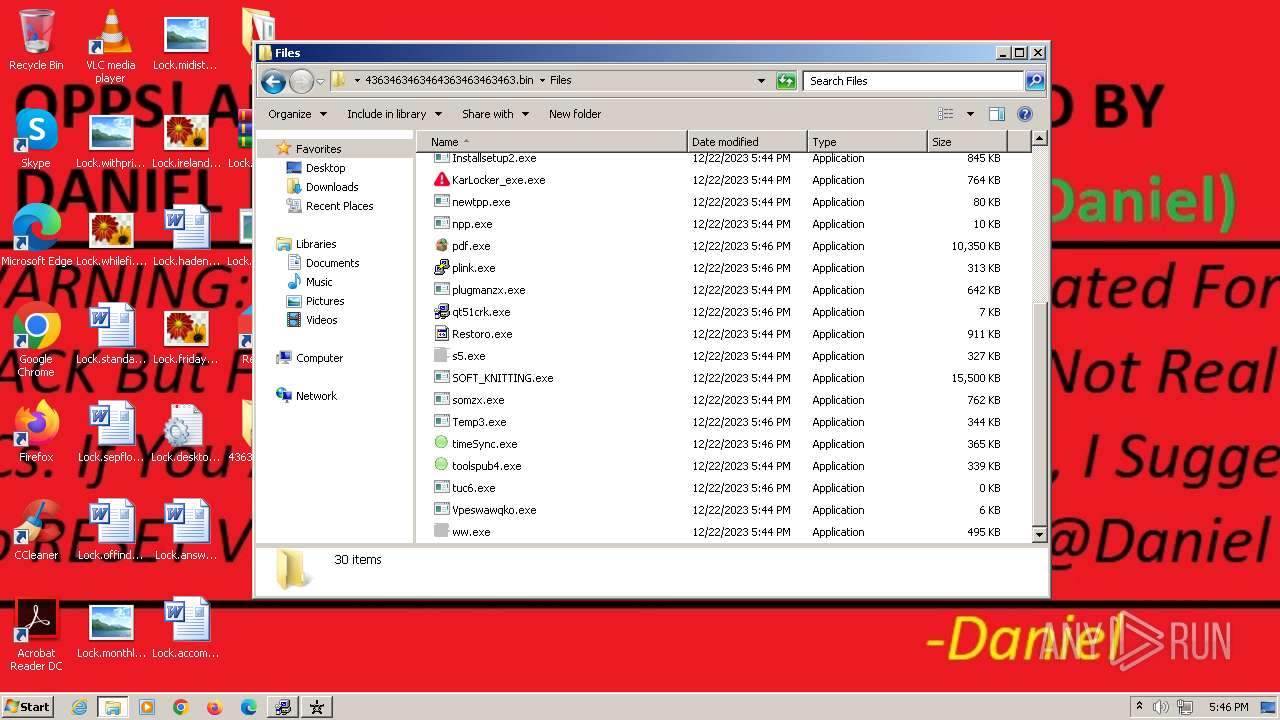Image resolution: width=1280 pixels, height=720 pixels.
Task: Select the plugmanzx.exe file name
Action: point(488,290)
